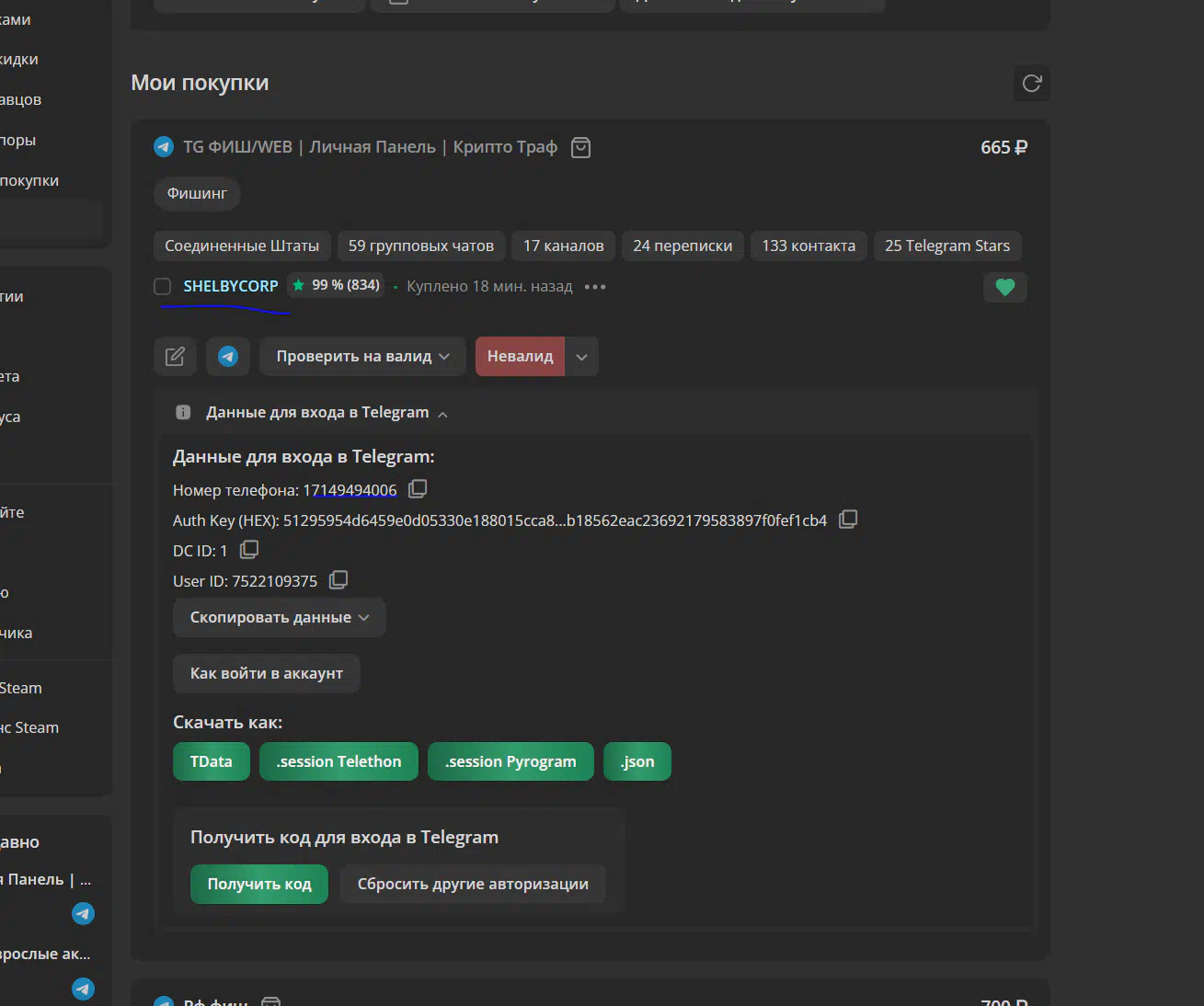Click the DC ID: 1 text
Screen dimensions: 1204x1006
(200, 551)
